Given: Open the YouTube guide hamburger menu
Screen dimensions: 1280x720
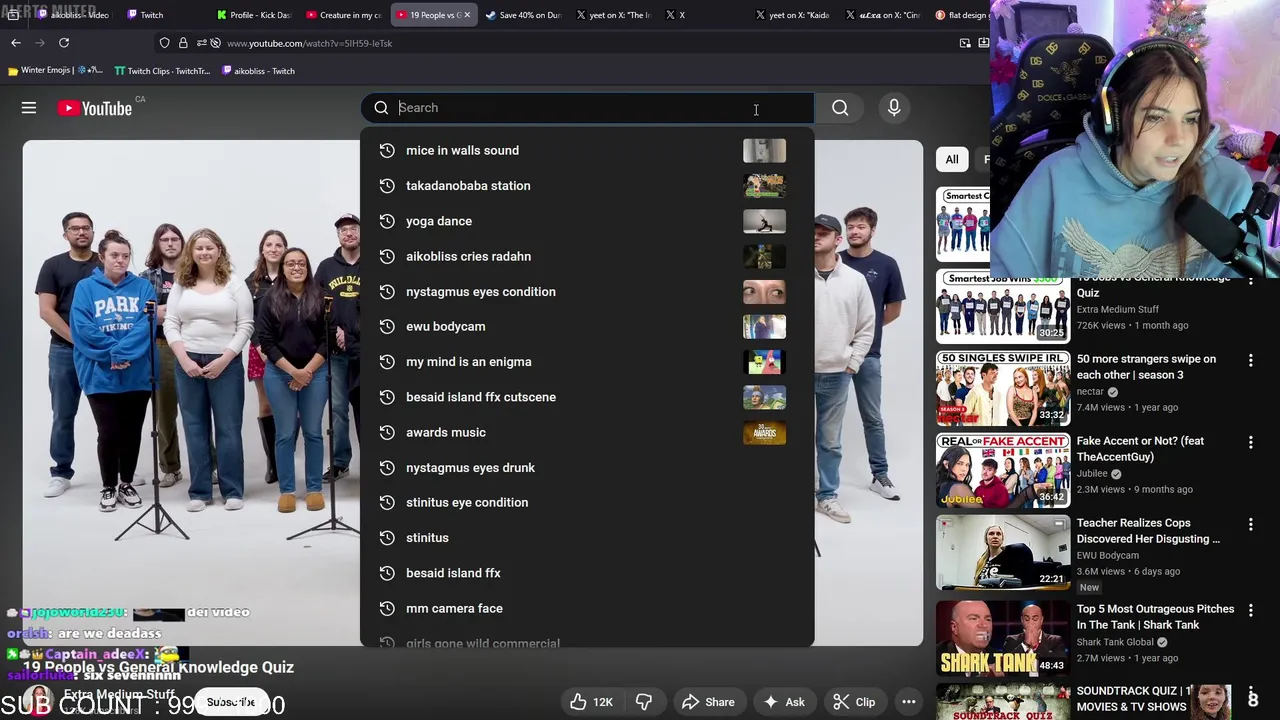Looking at the screenshot, I should pyautogui.click(x=29, y=108).
